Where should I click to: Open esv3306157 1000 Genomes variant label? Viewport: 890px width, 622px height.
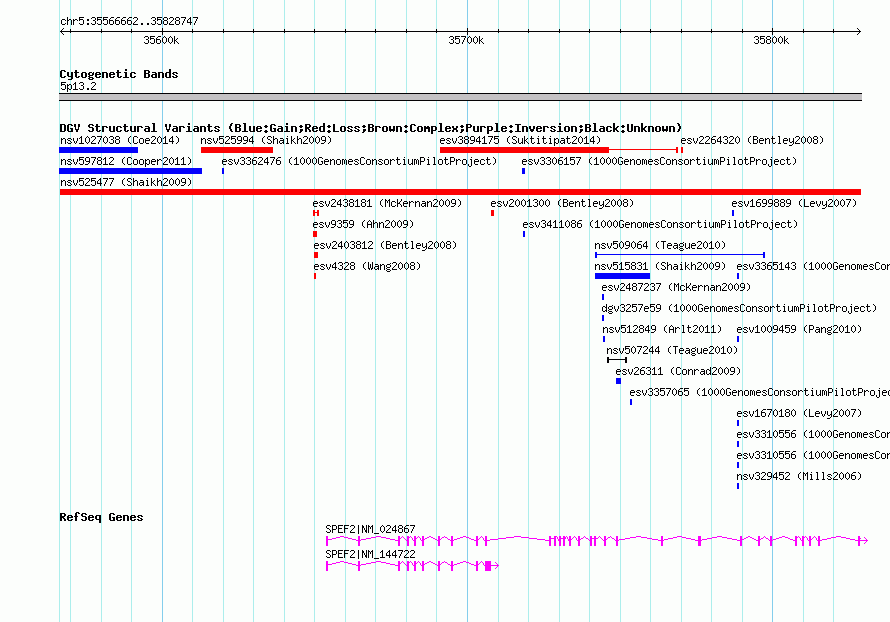click(x=659, y=161)
